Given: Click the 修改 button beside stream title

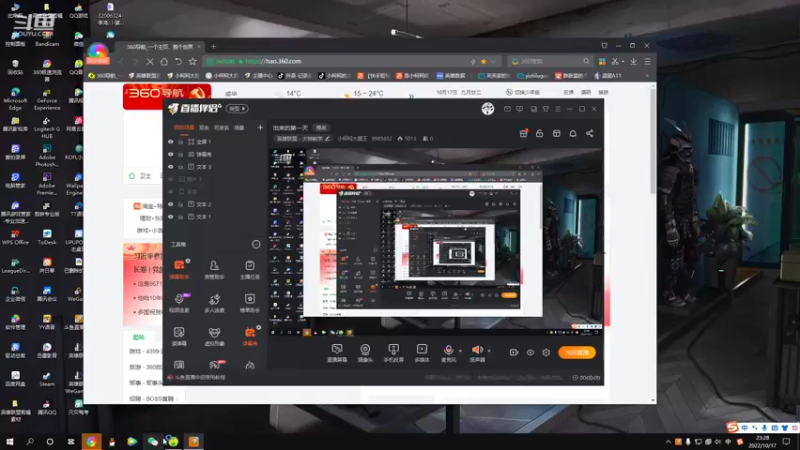Looking at the screenshot, I should tap(321, 128).
